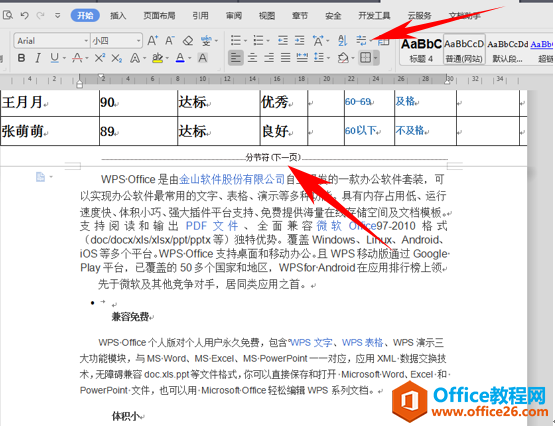The height and width of the screenshot is (429, 555).
Task: Click the Chinese layout A icon
Action: [317, 41]
